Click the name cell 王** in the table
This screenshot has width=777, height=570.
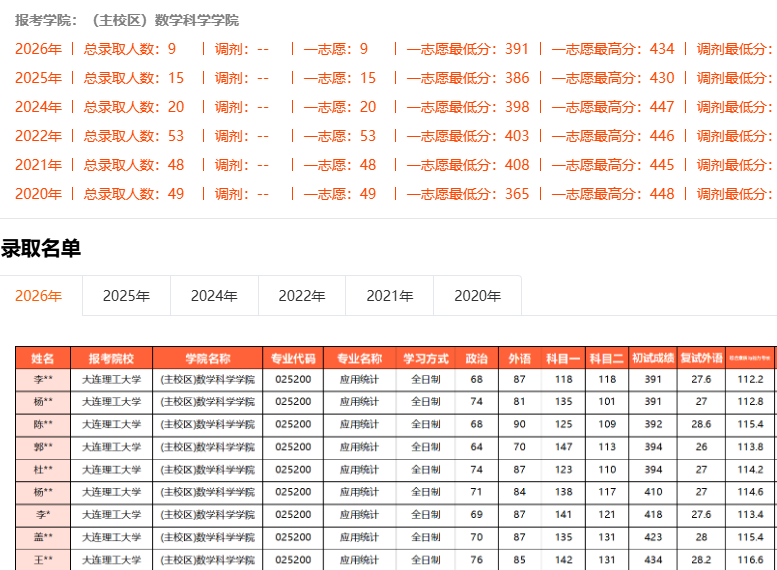(x=43, y=560)
